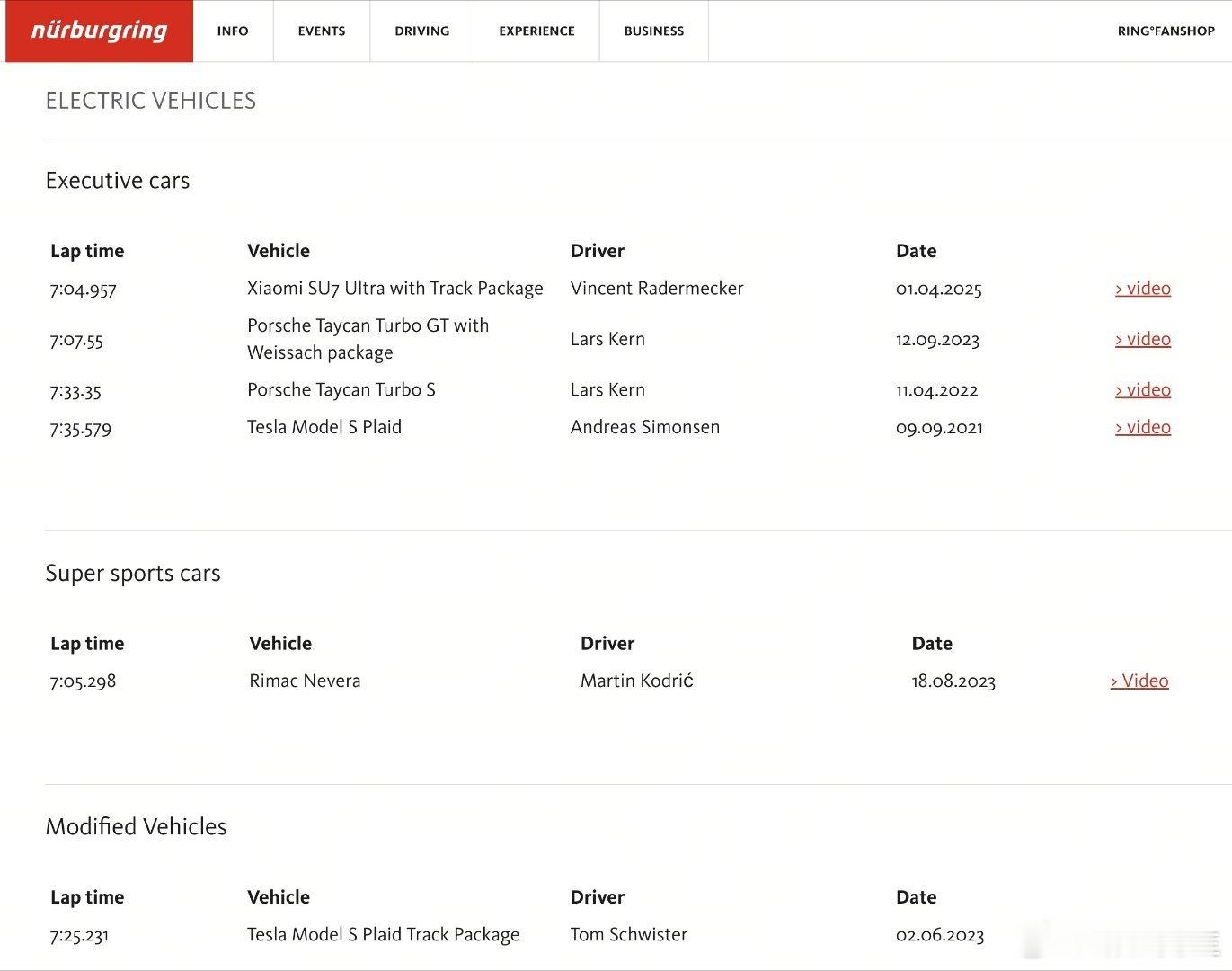This screenshot has height=971, width=1232.
Task: Click the ELECTRIC VEHICLES heading
Action: [151, 101]
